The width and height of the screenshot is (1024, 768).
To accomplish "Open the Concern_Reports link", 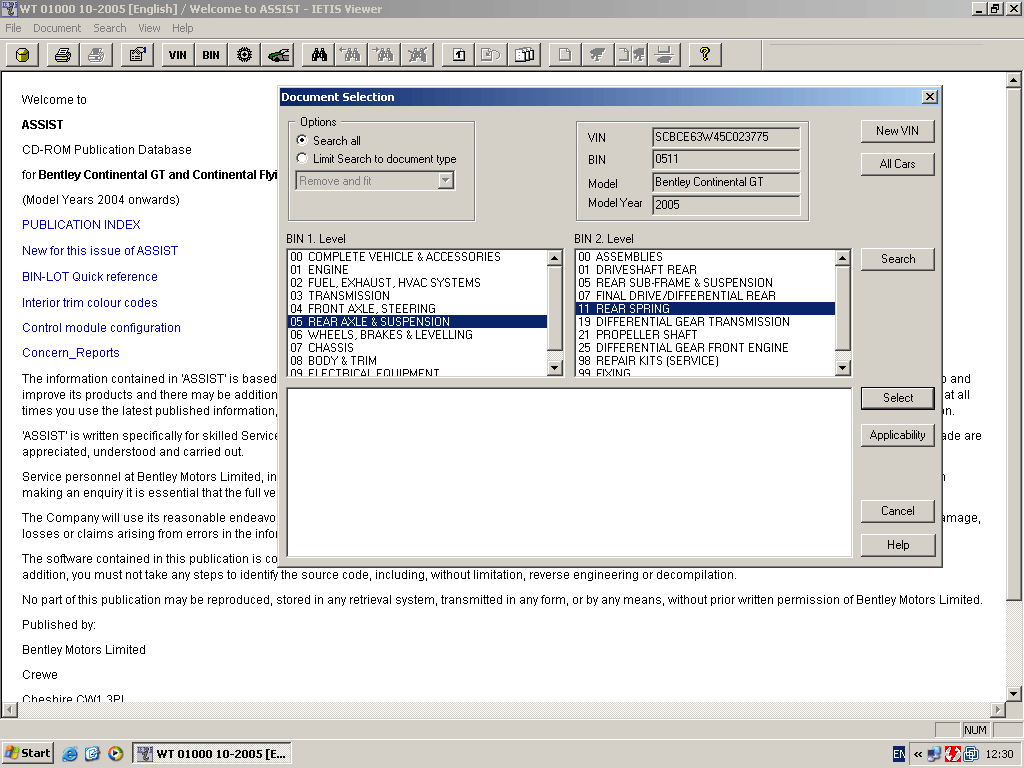I will (x=71, y=353).
